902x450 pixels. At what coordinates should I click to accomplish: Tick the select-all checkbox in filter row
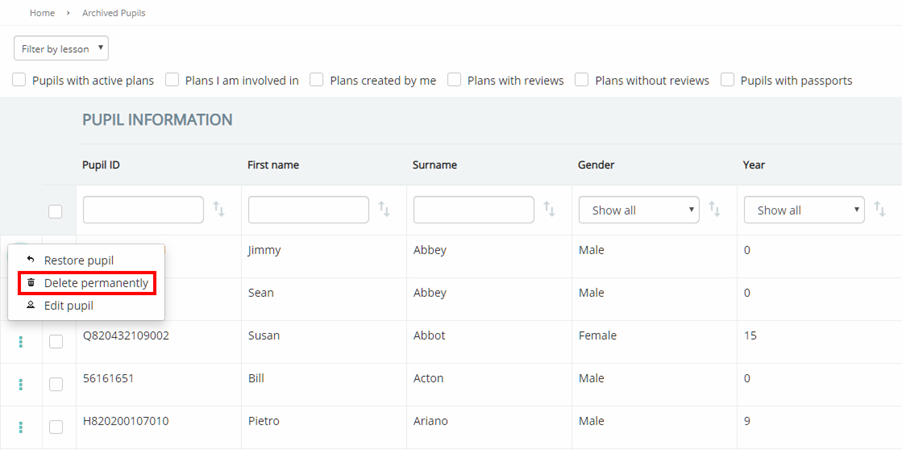click(55, 212)
